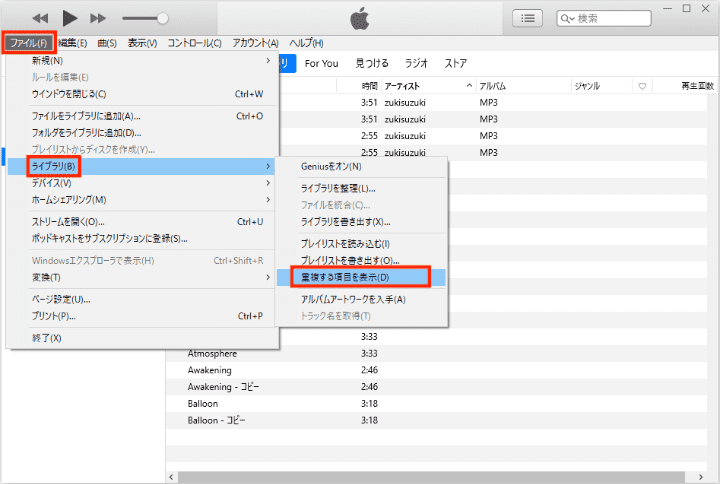Choose ライブラリを整理(L)...
Viewport: 720px width, 484px height.
(361, 189)
